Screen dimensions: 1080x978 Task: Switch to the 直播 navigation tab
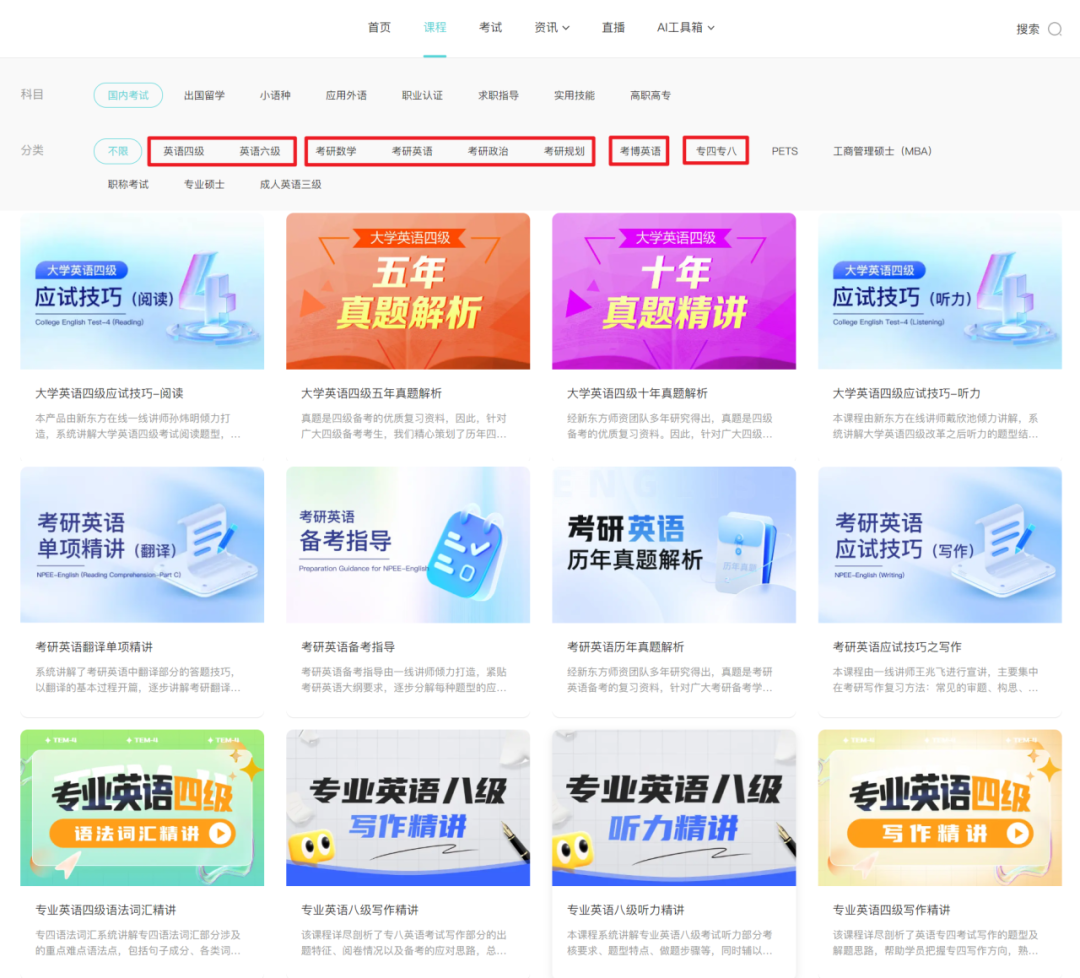[613, 28]
